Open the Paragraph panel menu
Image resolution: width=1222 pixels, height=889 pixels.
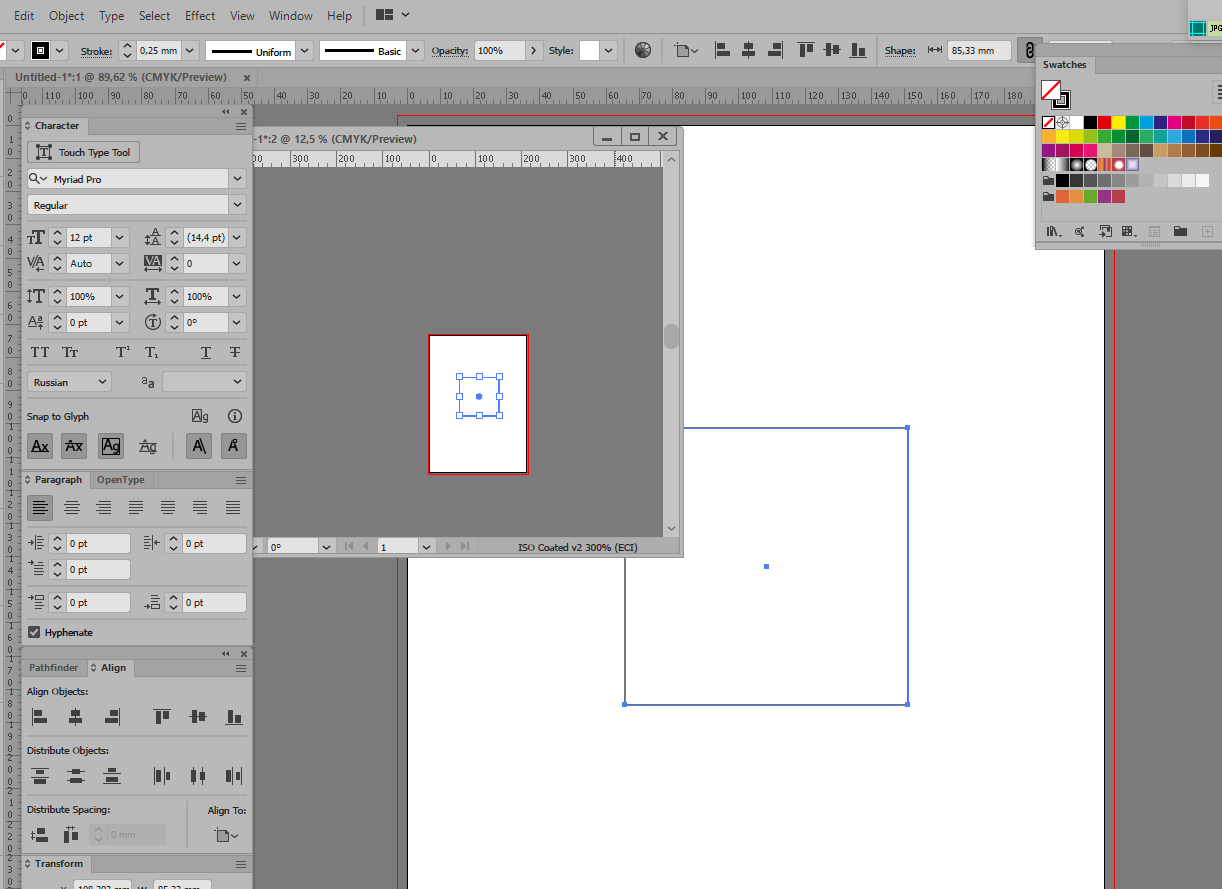pyautogui.click(x=241, y=480)
